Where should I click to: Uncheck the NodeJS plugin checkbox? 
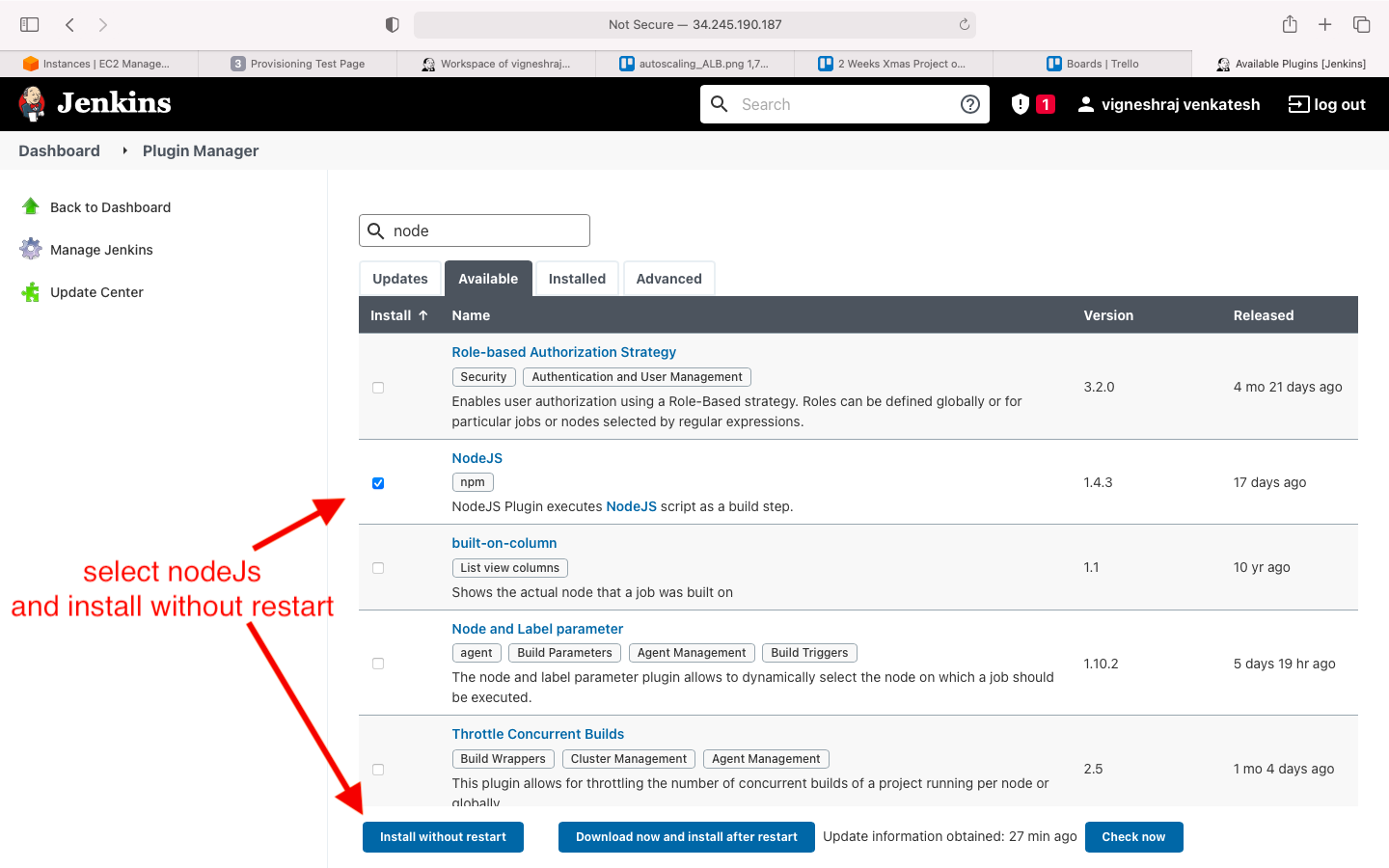pyautogui.click(x=378, y=483)
